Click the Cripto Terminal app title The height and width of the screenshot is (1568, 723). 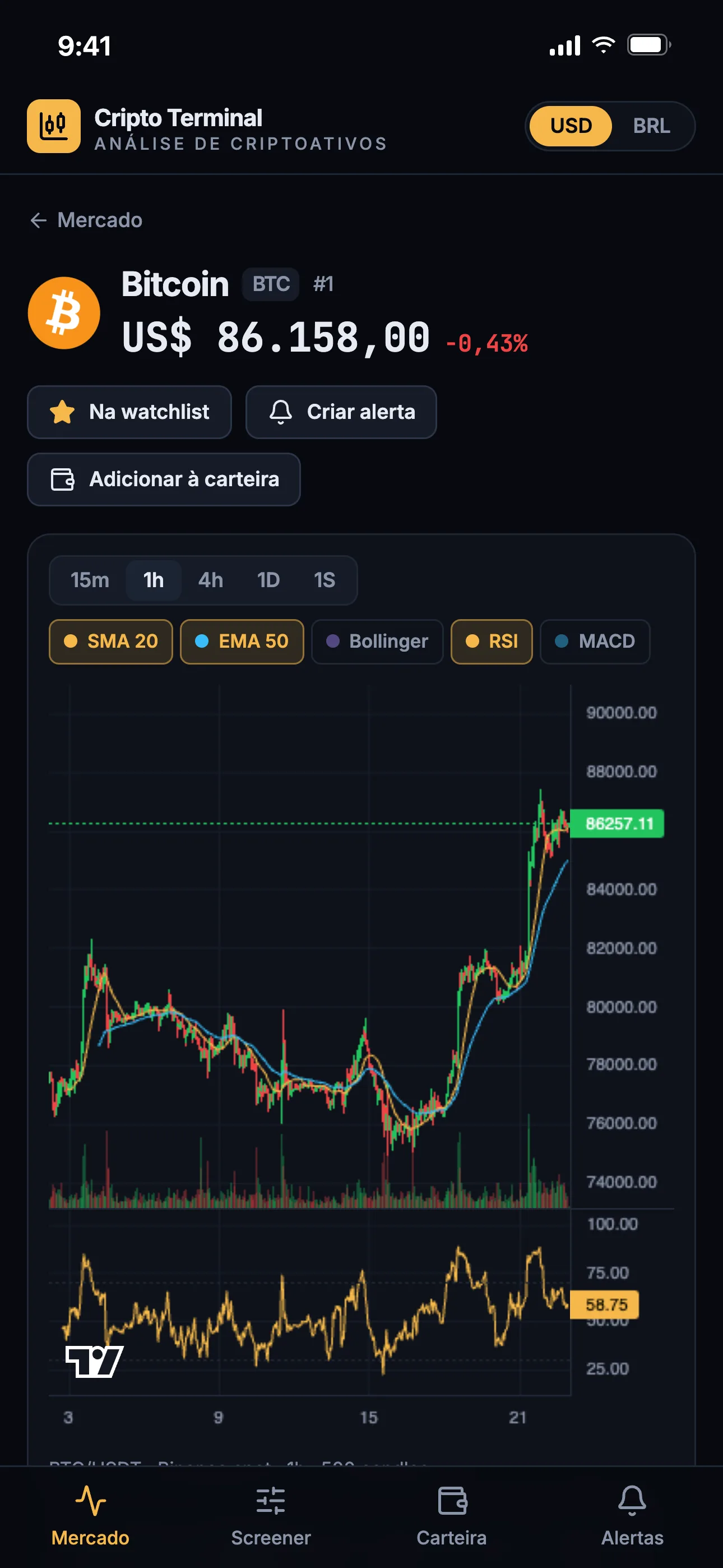[178, 118]
